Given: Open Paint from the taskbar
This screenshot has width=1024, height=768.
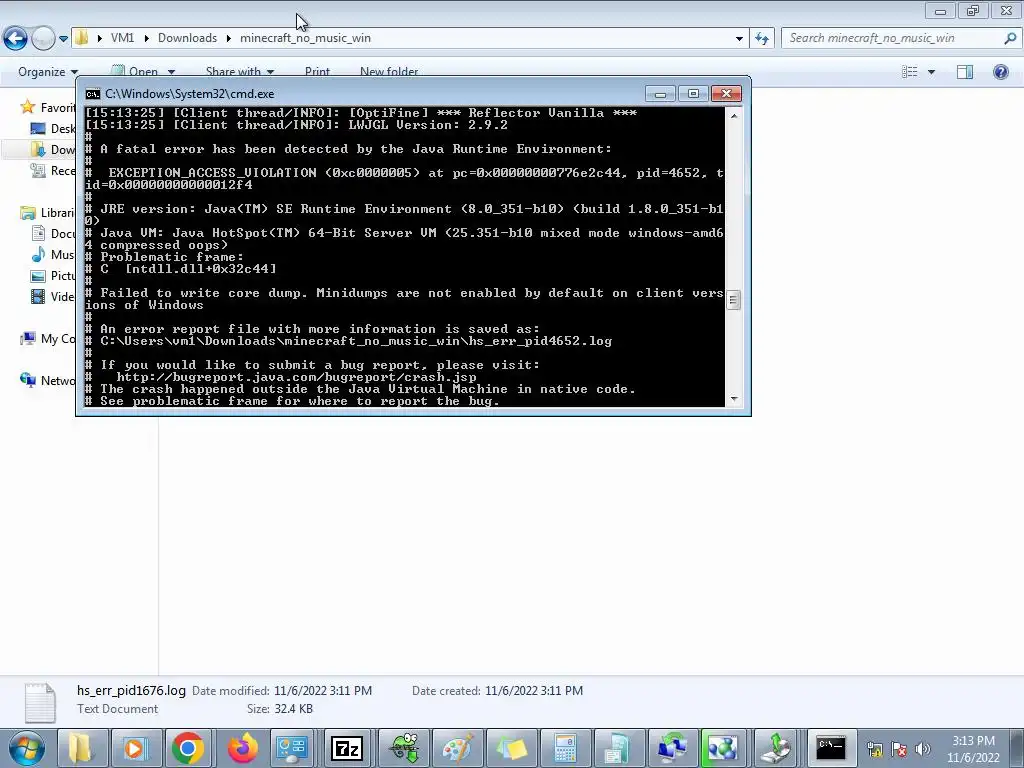Looking at the screenshot, I should pos(458,748).
